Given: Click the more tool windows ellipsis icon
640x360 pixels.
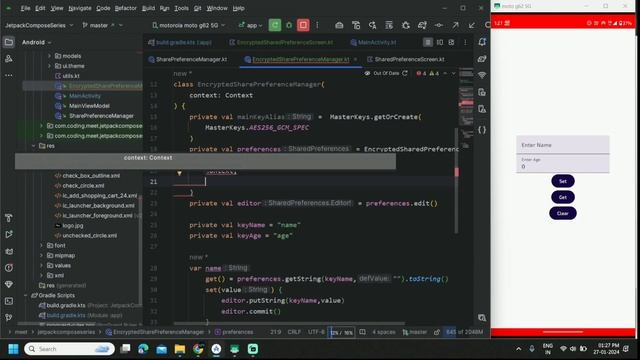Looking at the screenshot, I should click(x=9, y=76).
